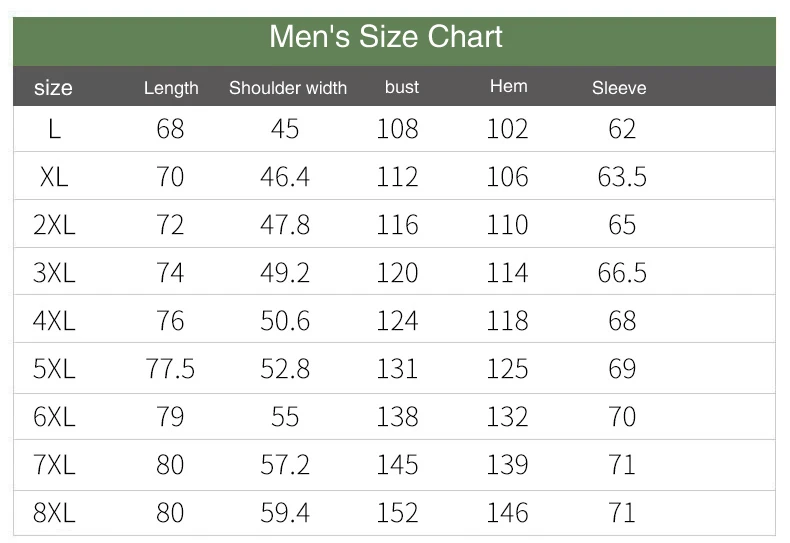Select the Sleeve column header
790x543 pixels.
[x=619, y=88]
